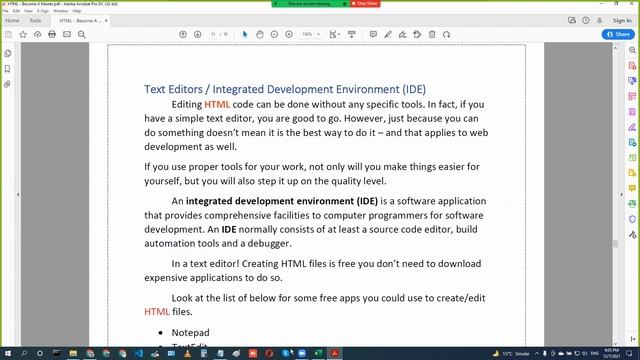Close the HTML document tab

coord(106,20)
